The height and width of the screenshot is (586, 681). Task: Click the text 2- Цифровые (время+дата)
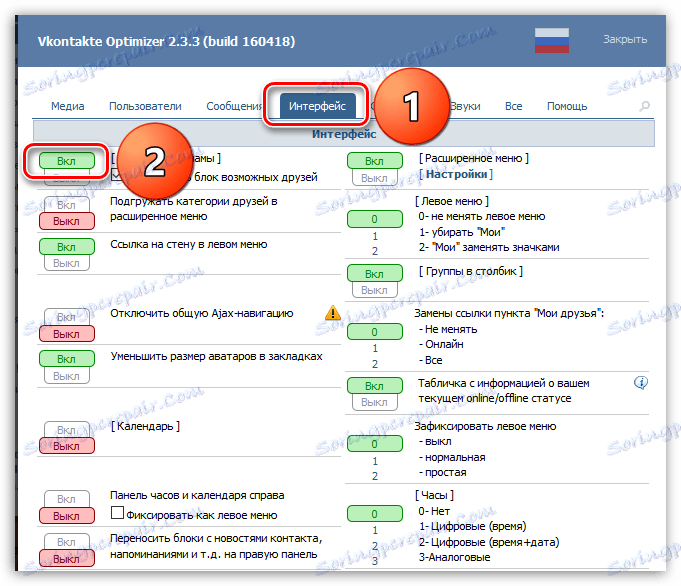tap(489, 542)
